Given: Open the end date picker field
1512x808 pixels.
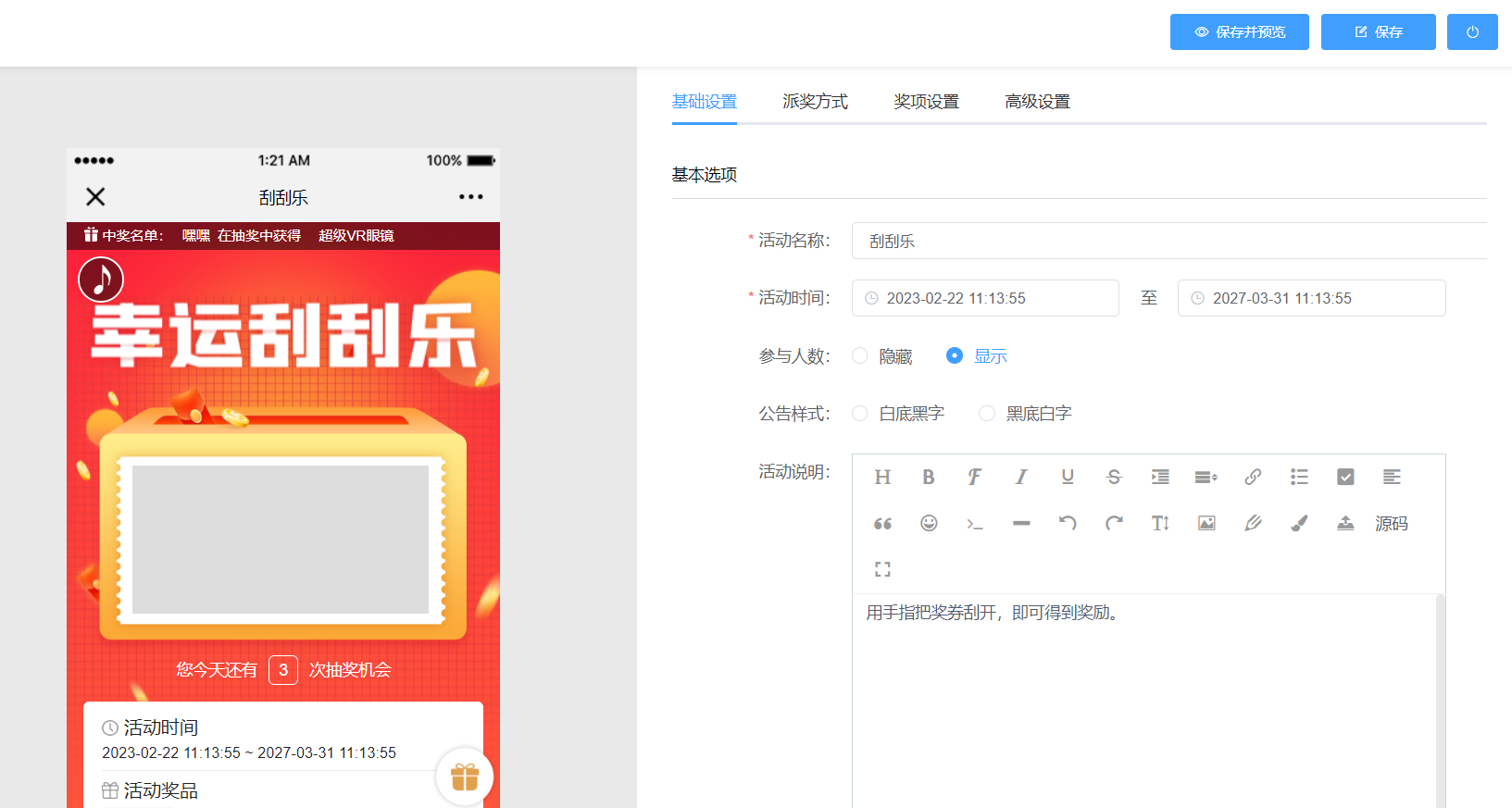Looking at the screenshot, I should pos(1311,298).
